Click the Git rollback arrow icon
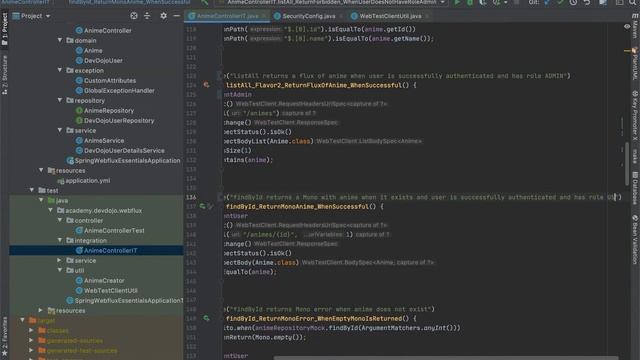 pyautogui.click(x=587, y=2)
